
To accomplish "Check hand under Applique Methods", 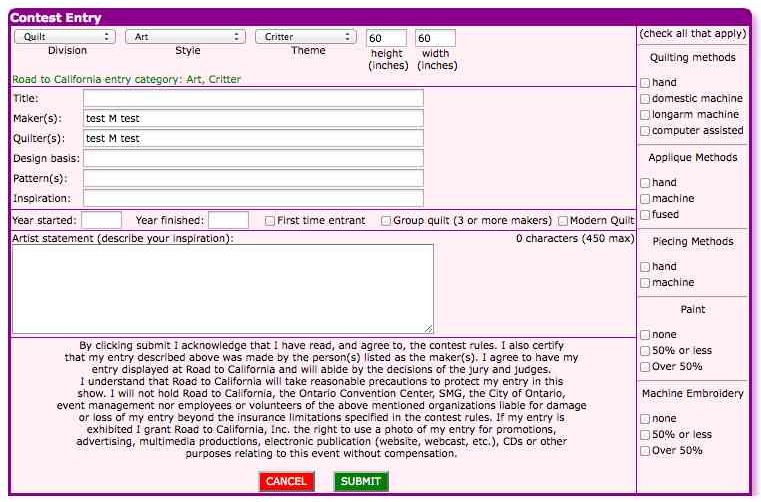I will (645, 183).
